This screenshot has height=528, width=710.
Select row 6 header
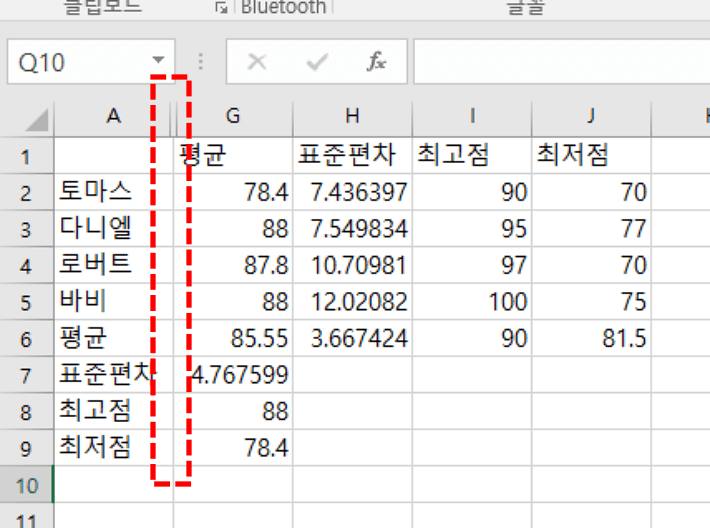26,339
